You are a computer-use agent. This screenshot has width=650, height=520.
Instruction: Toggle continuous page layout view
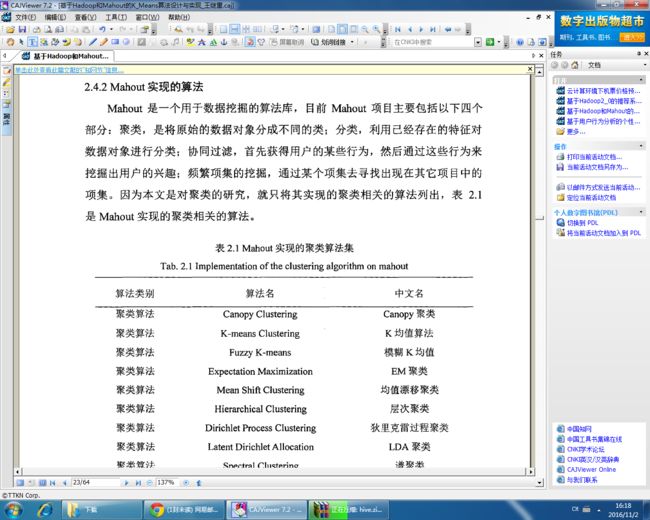click(235, 29)
